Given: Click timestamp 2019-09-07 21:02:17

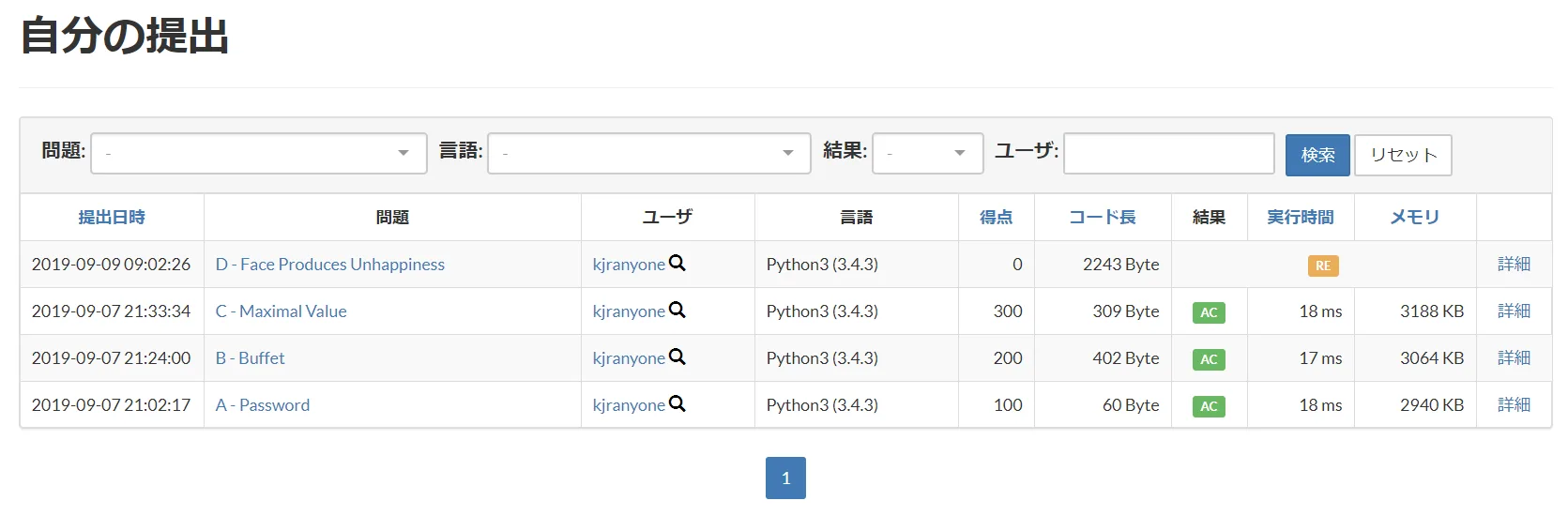Looking at the screenshot, I should click(x=111, y=405).
